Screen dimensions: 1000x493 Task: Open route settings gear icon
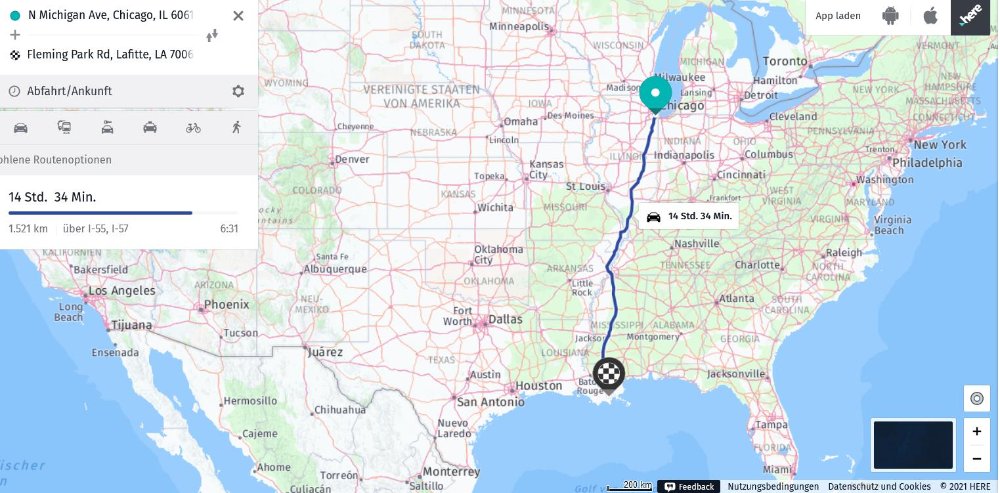238,91
